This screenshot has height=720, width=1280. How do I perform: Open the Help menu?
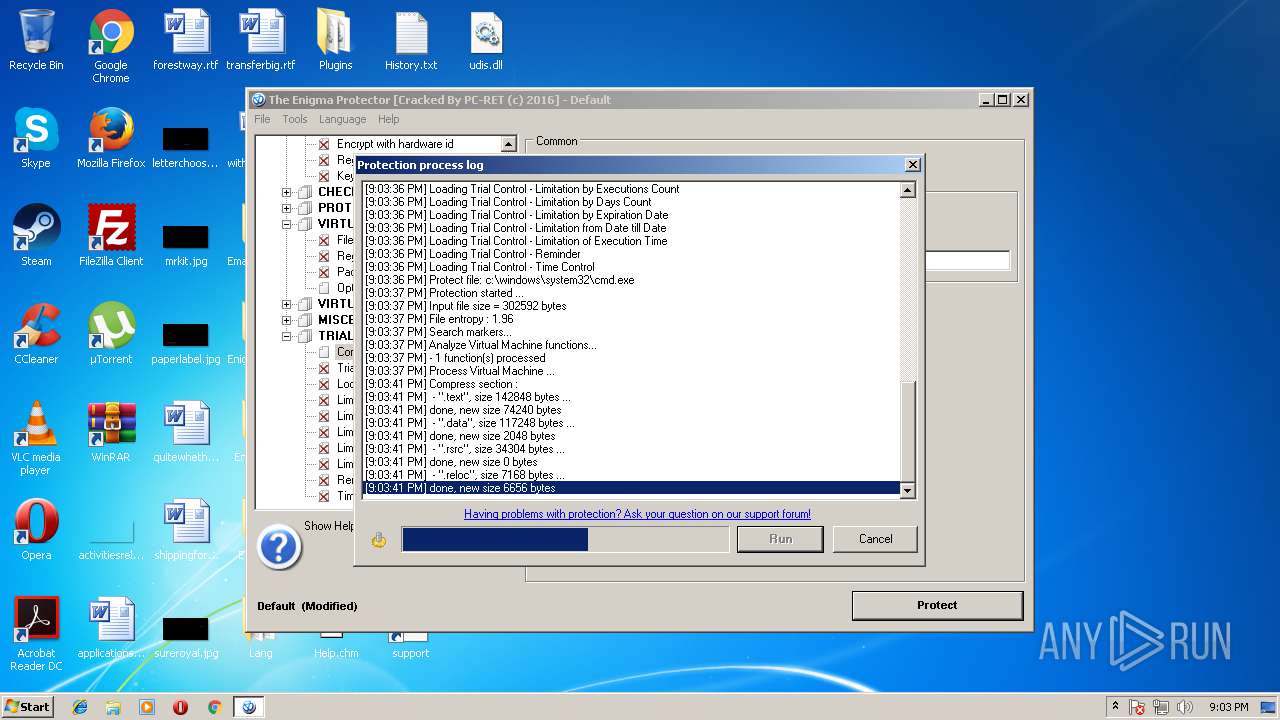pyautogui.click(x=389, y=119)
